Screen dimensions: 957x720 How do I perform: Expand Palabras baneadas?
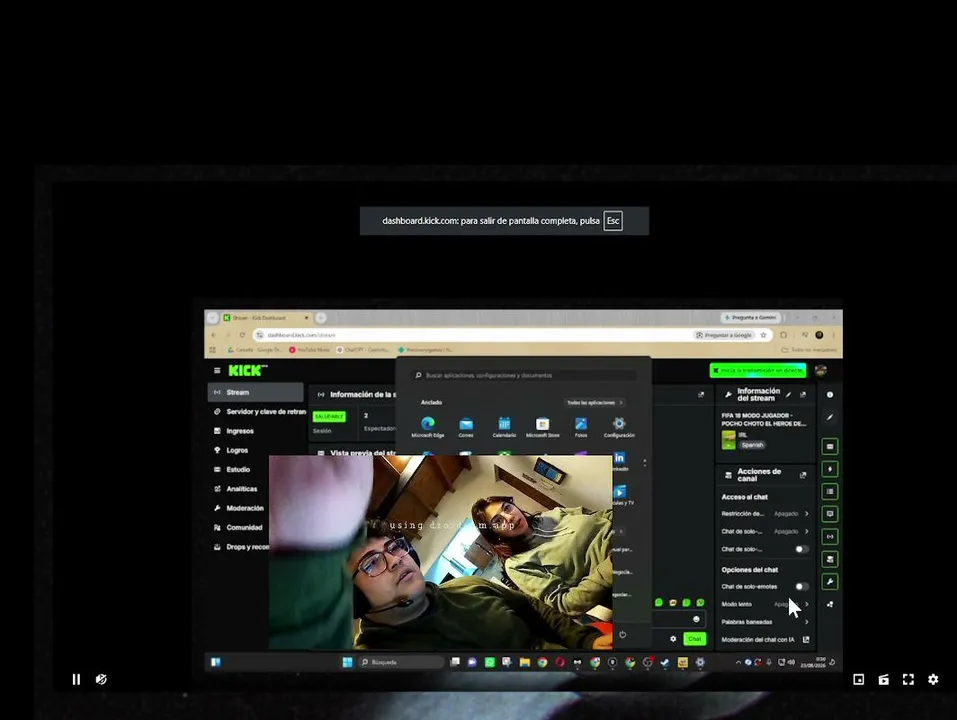pyautogui.click(x=765, y=622)
